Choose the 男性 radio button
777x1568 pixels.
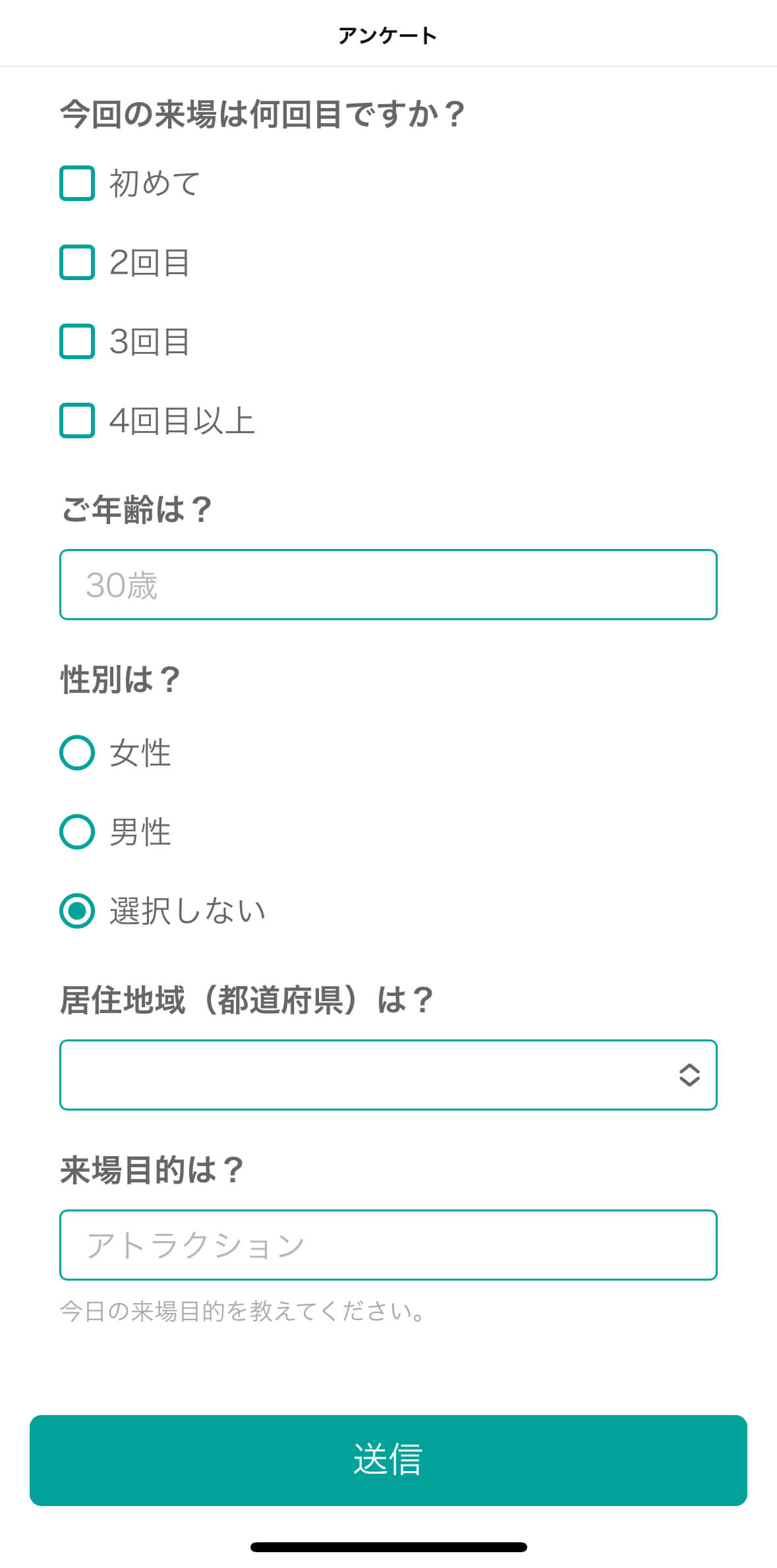[x=77, y=832]
